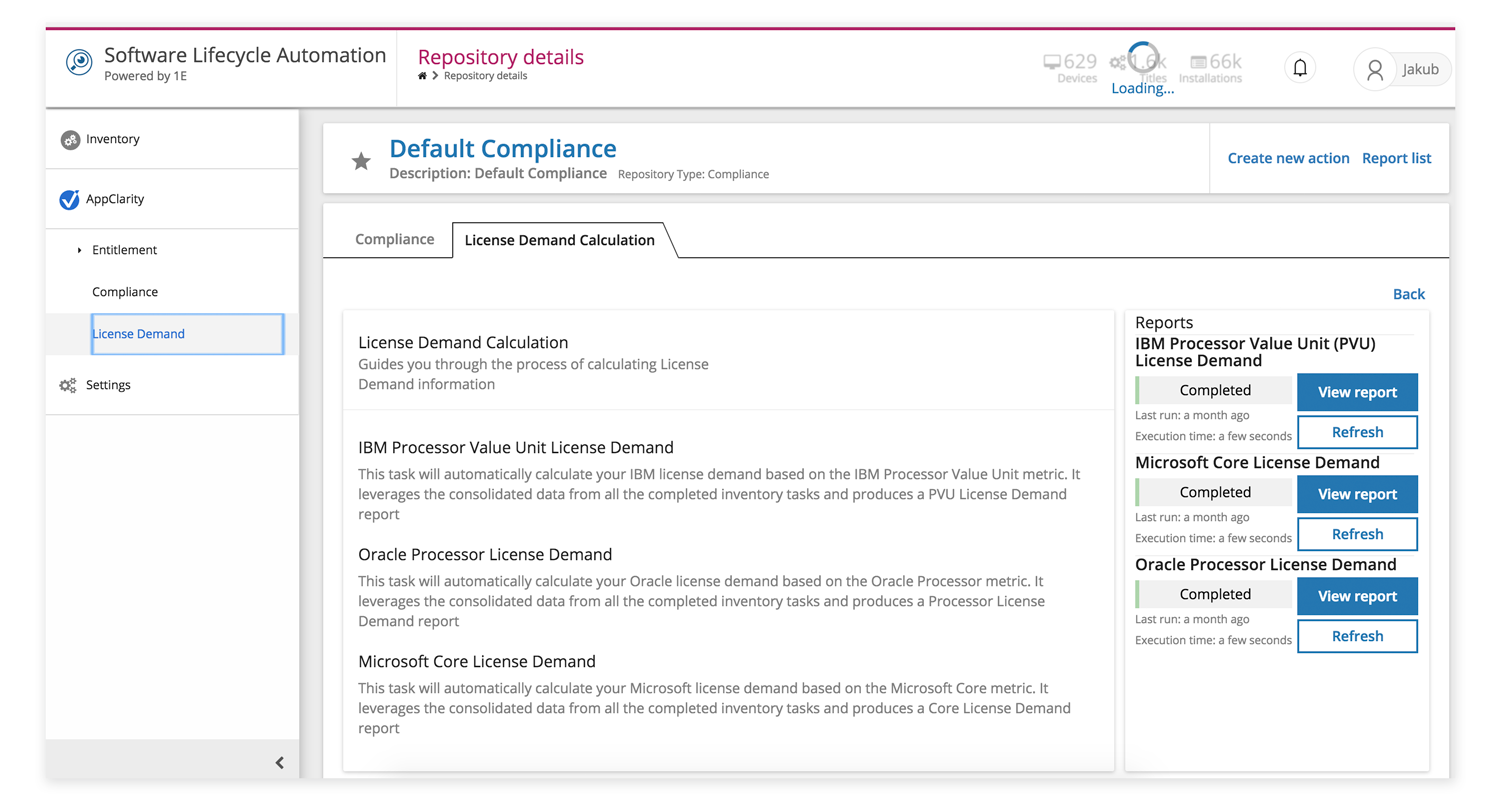The image size is (1500, 800).
Task: Click 'Last run: a month ago' under IBM report
Action: [1192, 415]
